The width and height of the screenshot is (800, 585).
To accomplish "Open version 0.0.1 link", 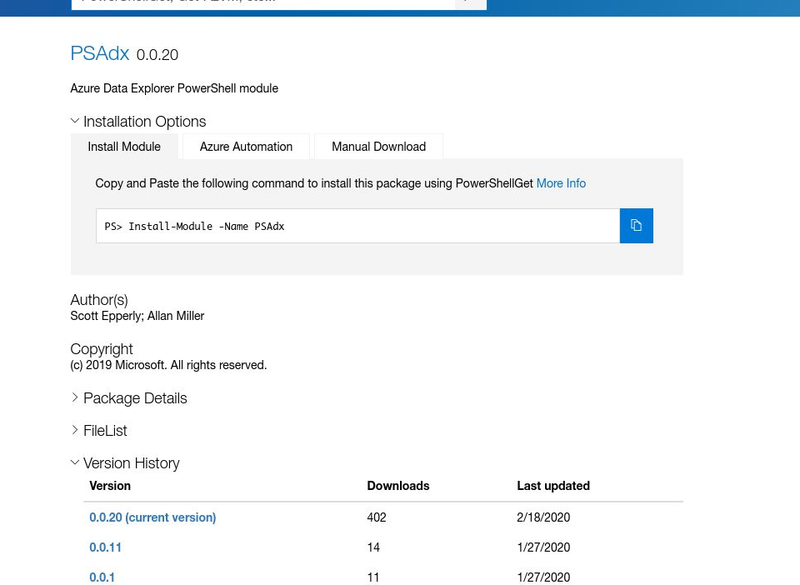I will pos(102,577).
